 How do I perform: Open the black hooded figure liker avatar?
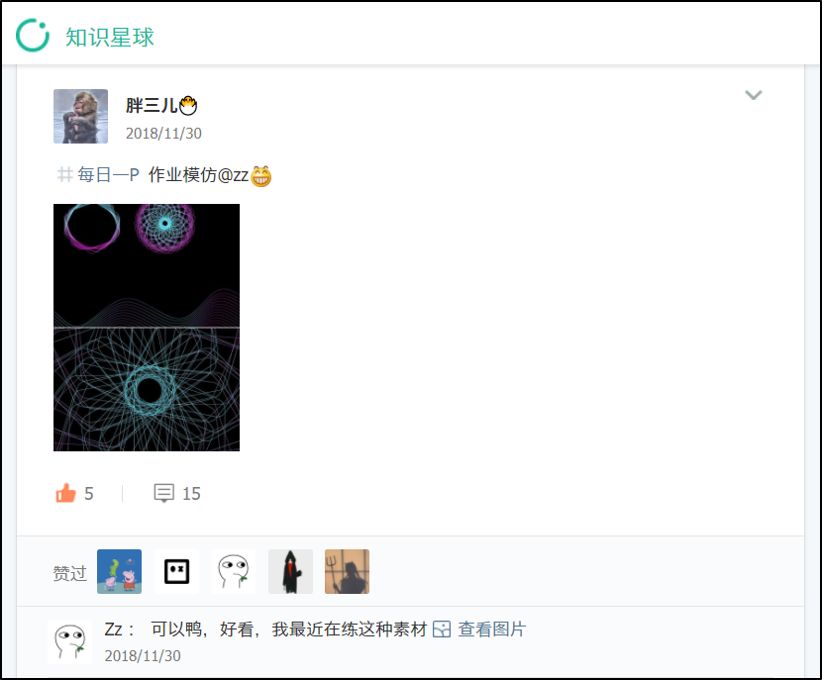[290, 571]
